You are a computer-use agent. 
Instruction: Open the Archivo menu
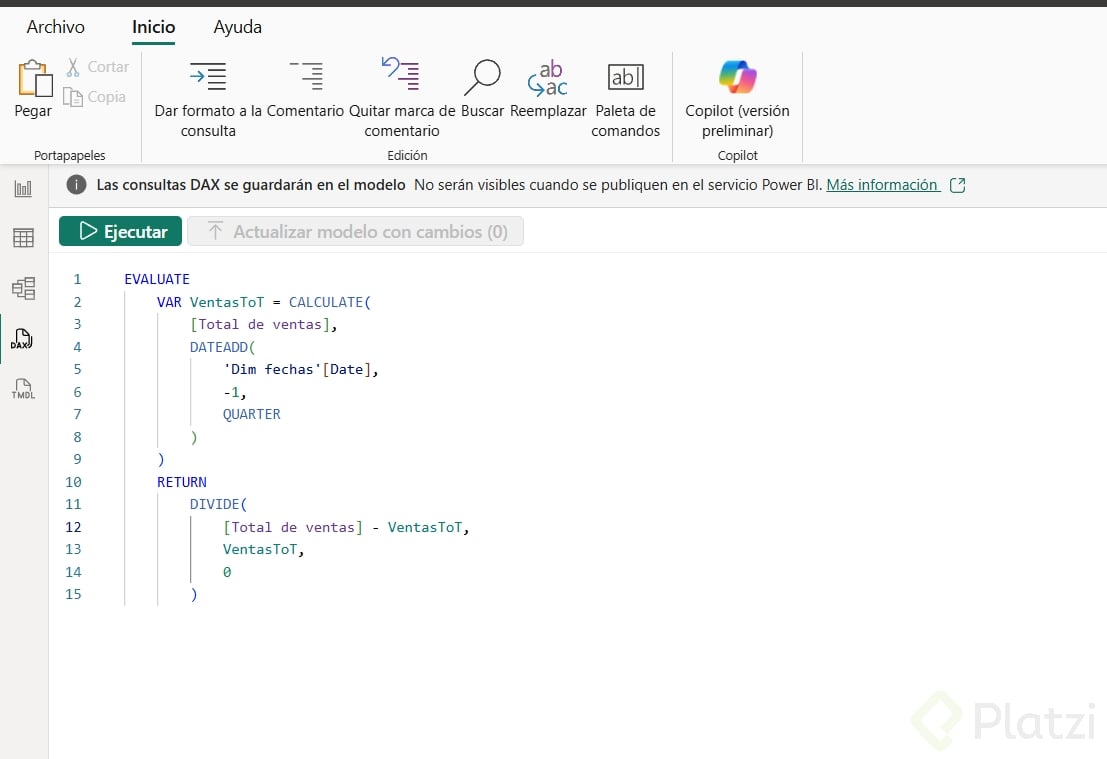56,27
